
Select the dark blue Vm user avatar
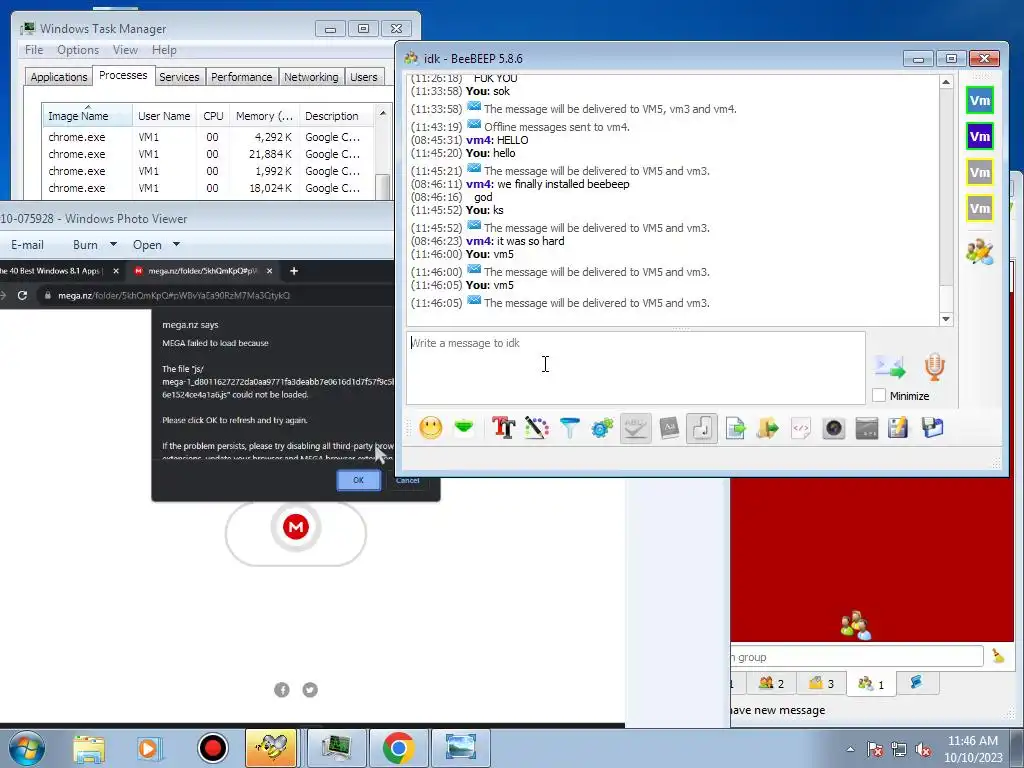tap(980, 136)
